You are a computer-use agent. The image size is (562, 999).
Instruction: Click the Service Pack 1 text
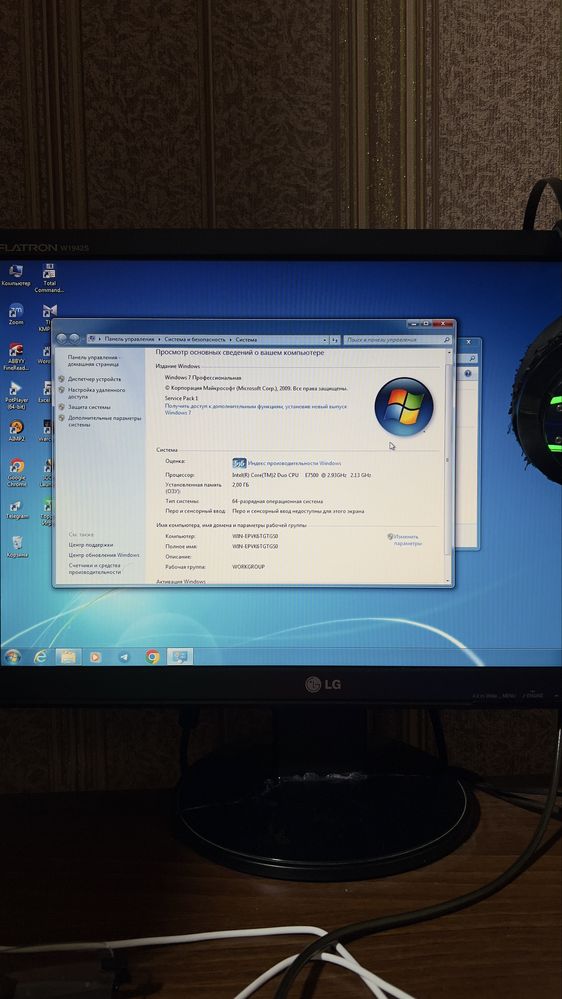(x=182, y=398)
